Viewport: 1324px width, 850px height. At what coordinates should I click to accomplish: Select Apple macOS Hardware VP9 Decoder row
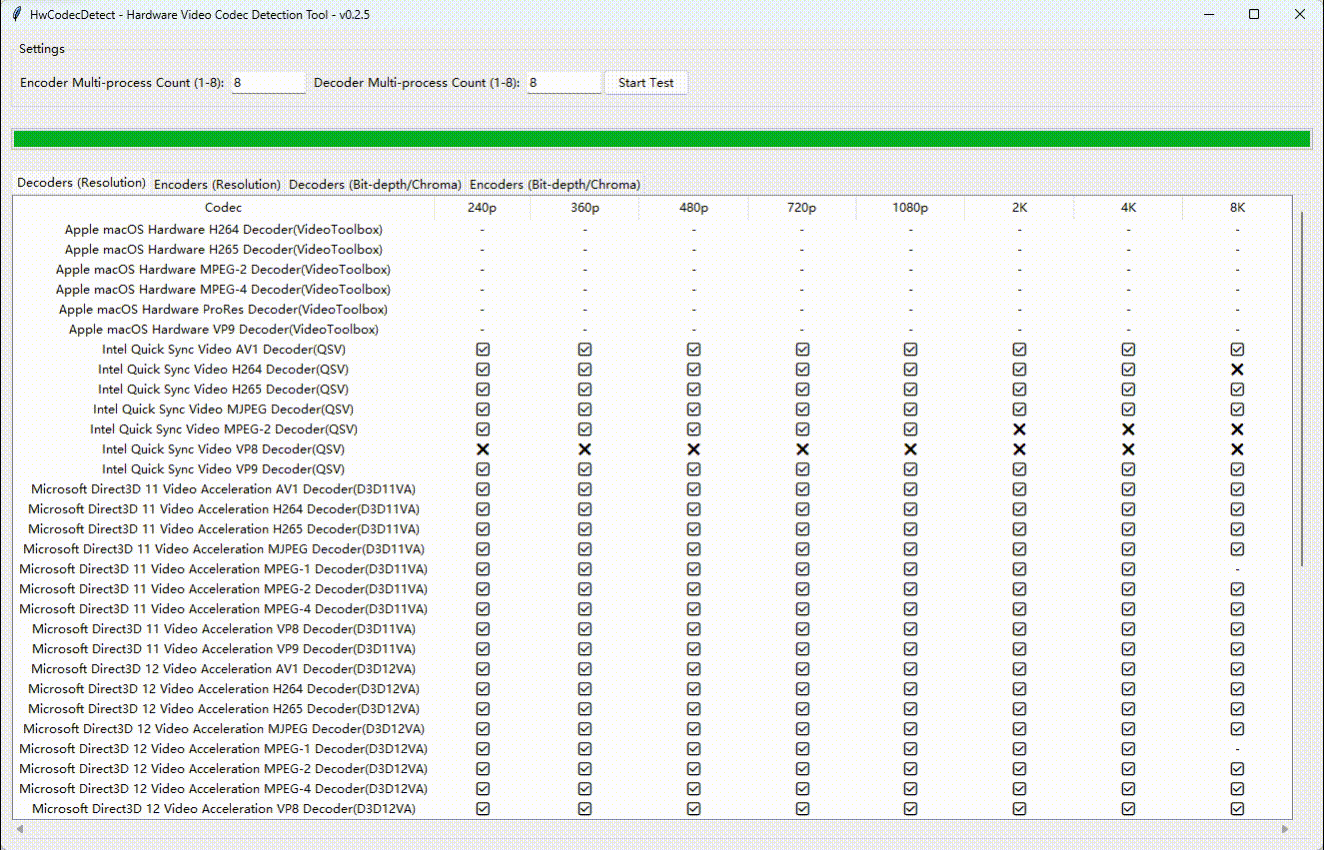pyautogui.click(x=652, y=330)
